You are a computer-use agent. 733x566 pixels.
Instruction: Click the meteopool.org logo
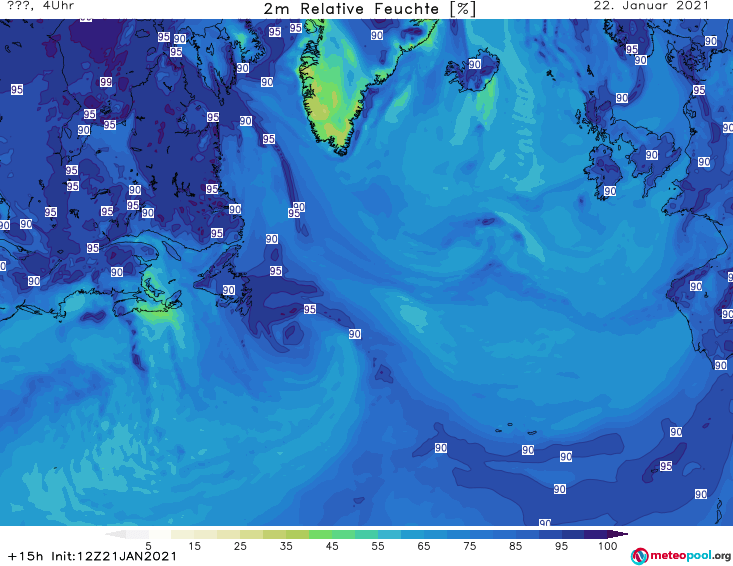(x=681, y=556)
